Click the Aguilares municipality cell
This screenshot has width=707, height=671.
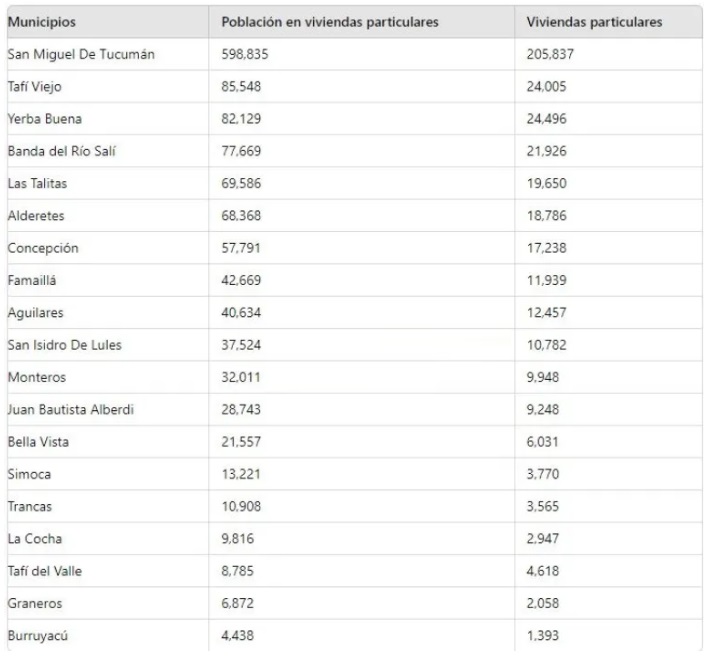36,313
